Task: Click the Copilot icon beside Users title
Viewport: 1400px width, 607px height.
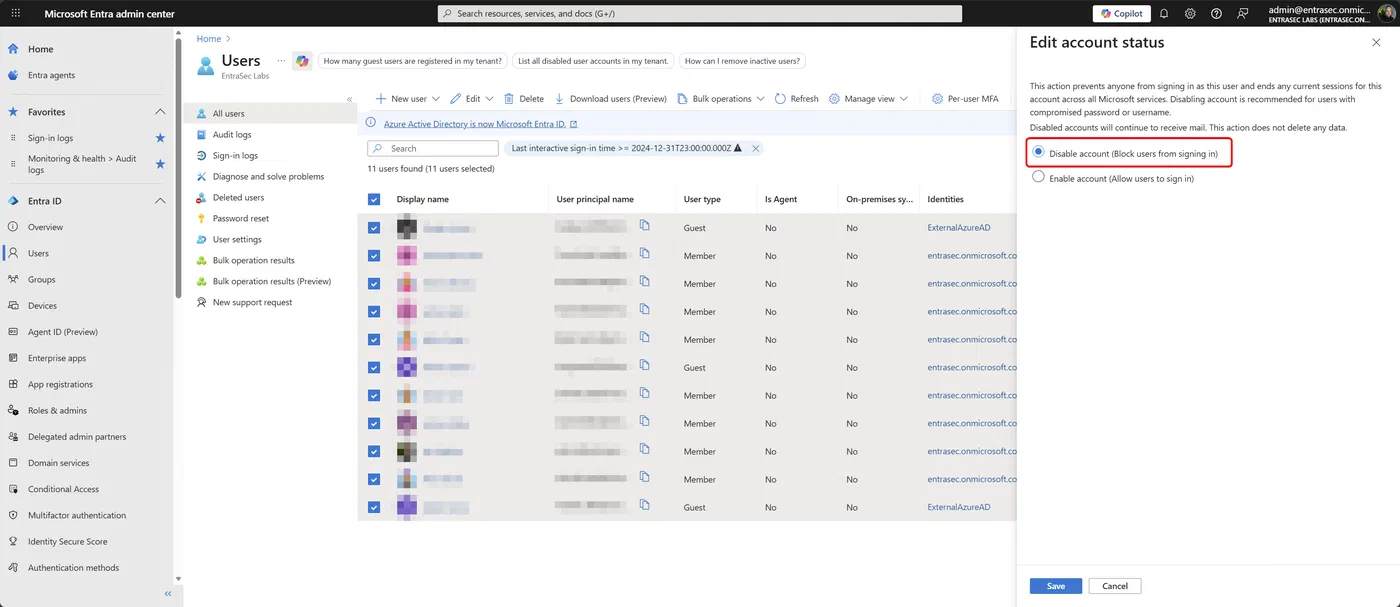Action: pyautogui.click(x=302, y=61)
